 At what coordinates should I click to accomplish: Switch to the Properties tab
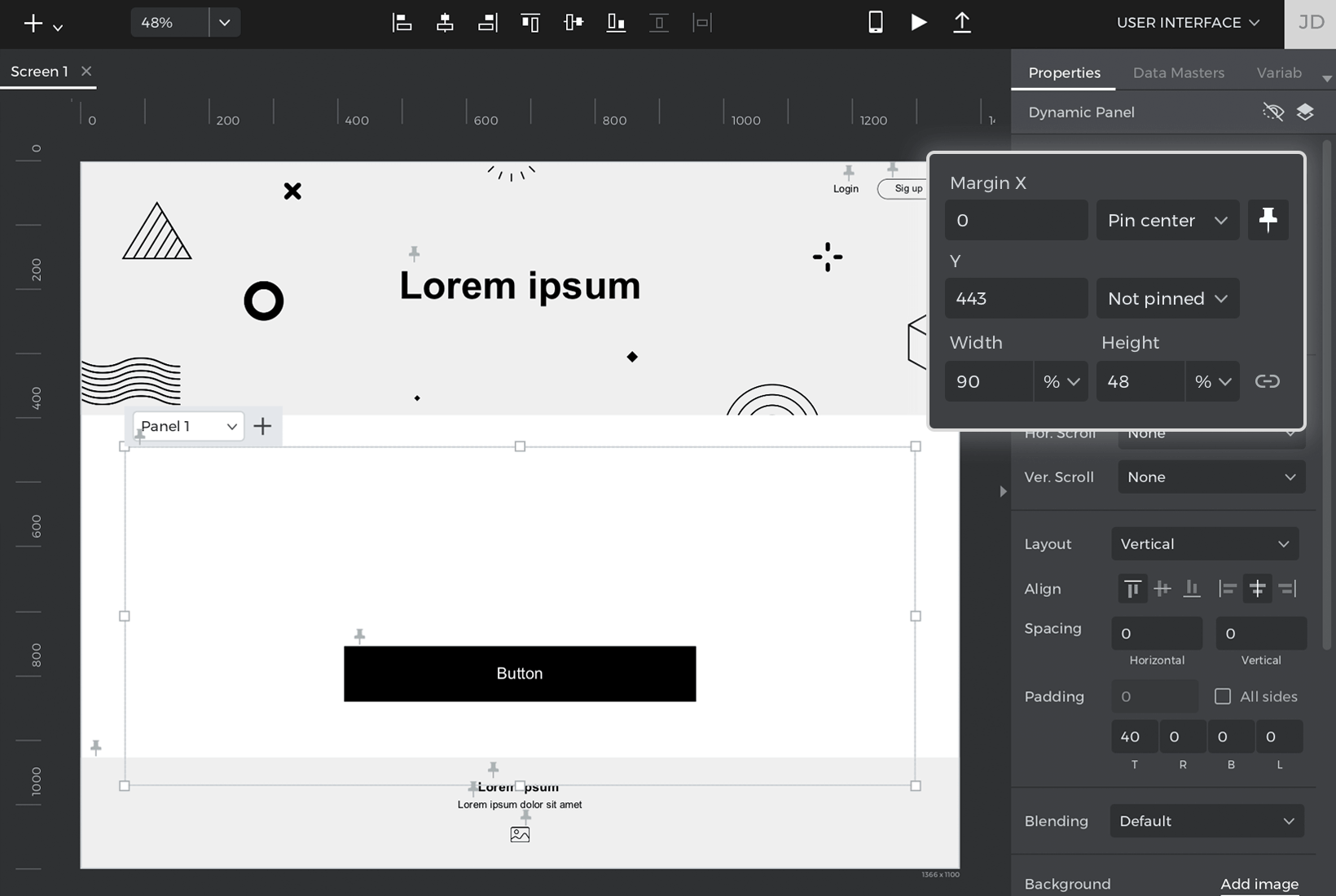point(1064,72)
